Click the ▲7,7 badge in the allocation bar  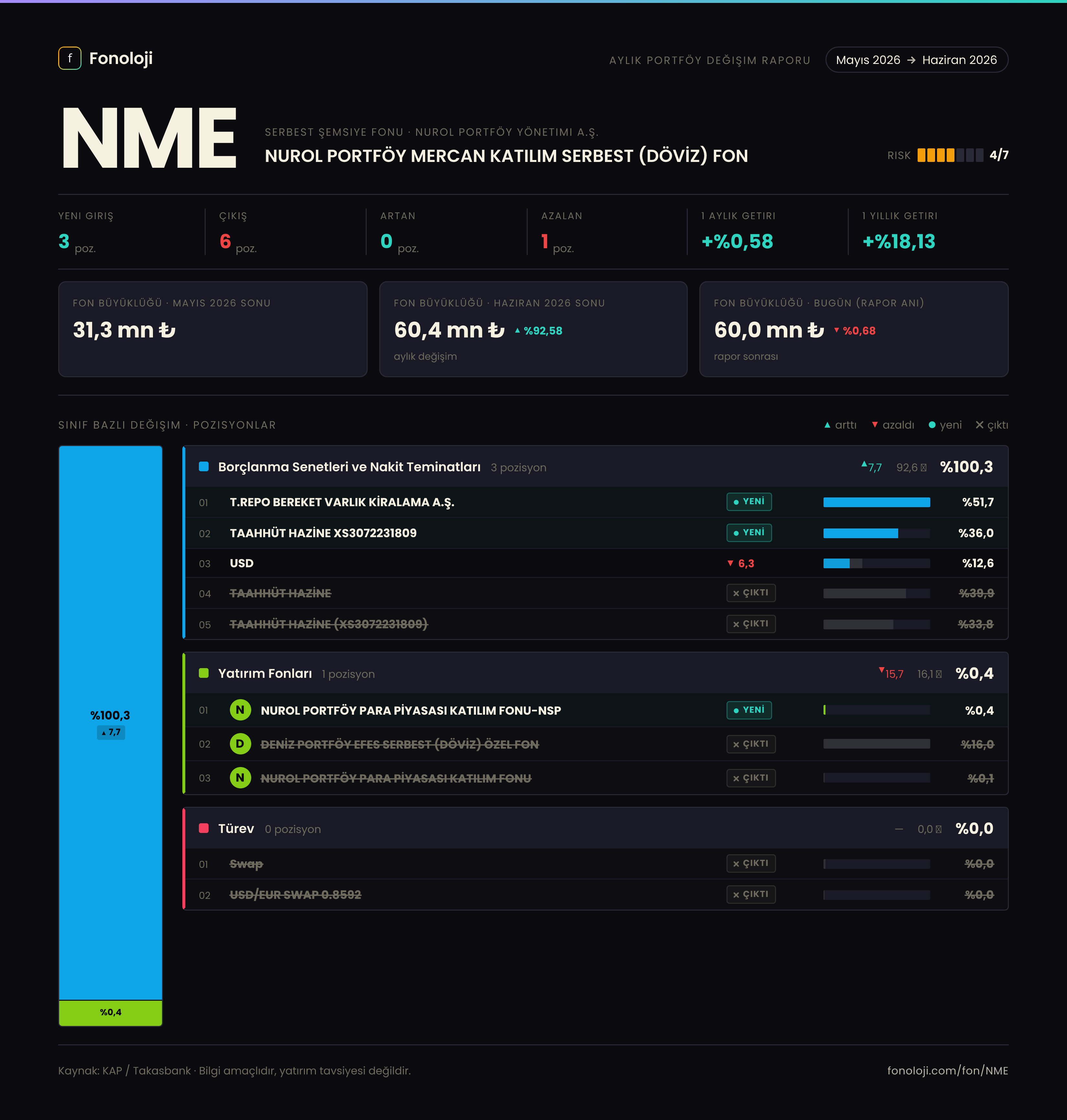tap(111, 732)
